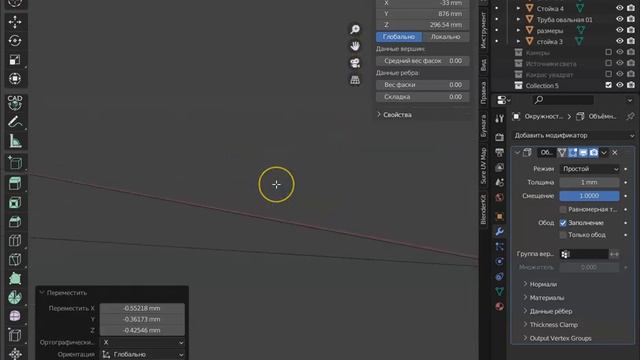This screenshot has width=640, height=360.
Task: Open World properties tab icon
Action: tap(499, 198)
